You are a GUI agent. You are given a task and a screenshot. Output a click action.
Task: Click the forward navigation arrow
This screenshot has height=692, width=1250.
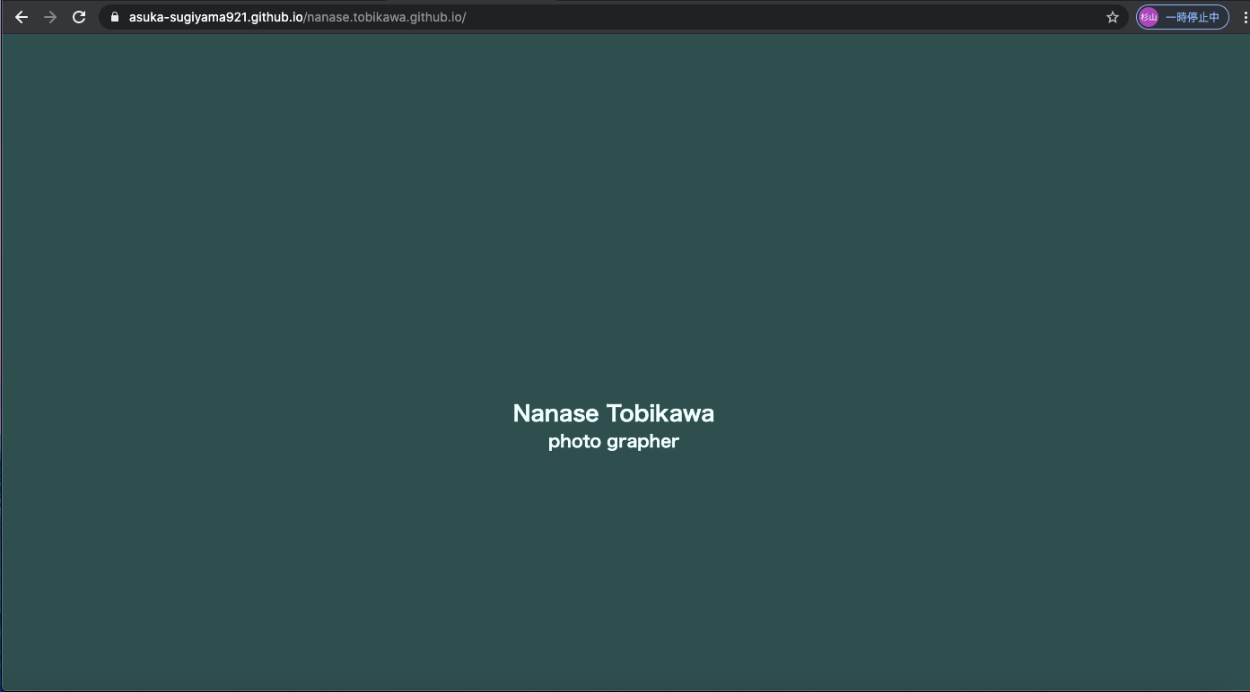click(50, 17)
